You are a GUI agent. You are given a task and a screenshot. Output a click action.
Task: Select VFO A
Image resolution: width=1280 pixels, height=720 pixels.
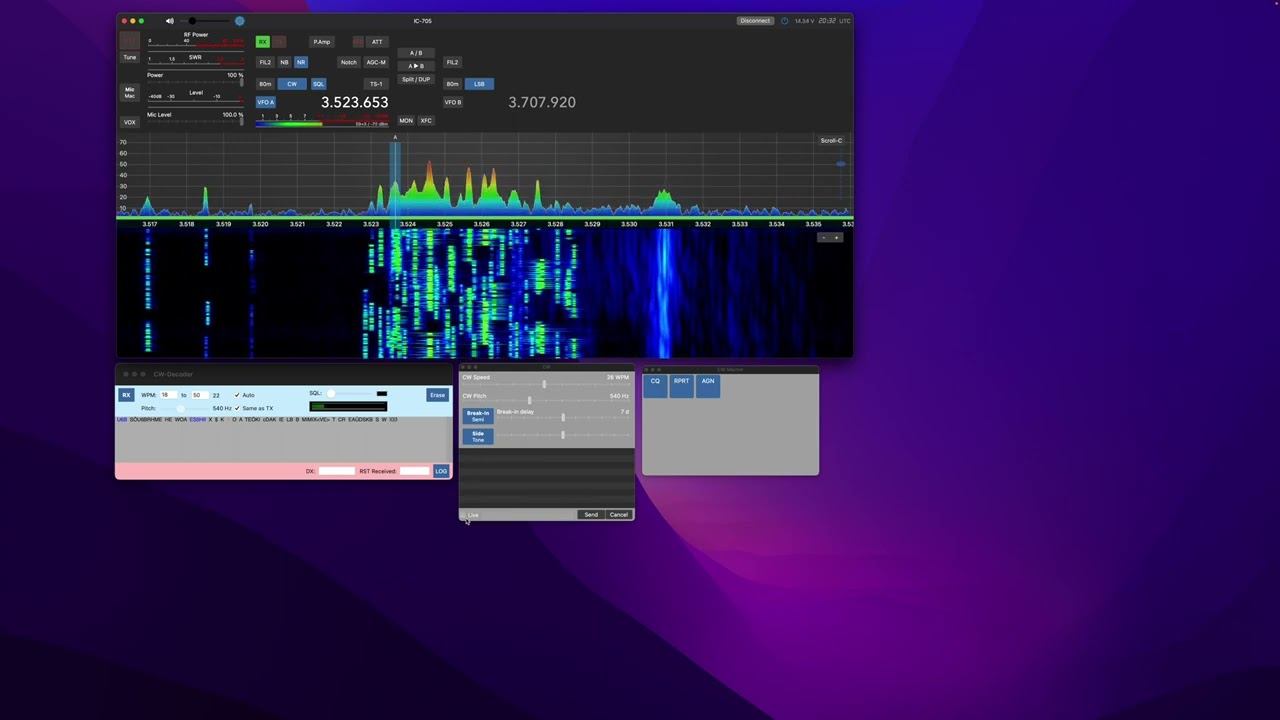(265, 102)
